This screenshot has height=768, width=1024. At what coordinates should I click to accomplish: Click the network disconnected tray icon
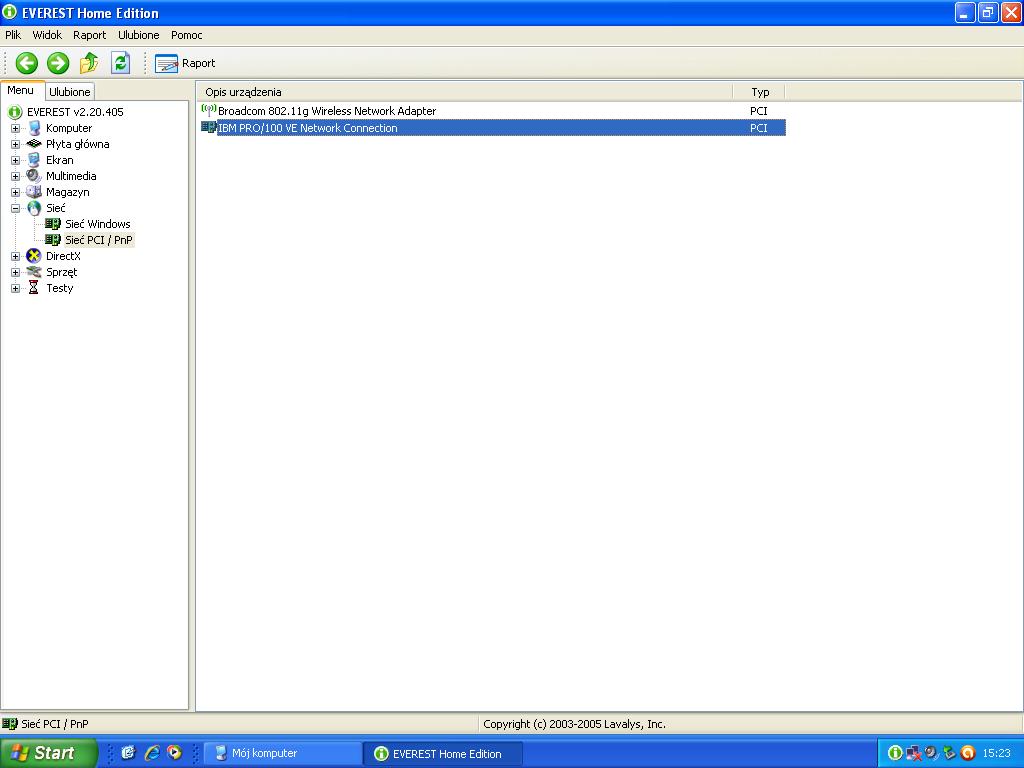pos(914,753)
